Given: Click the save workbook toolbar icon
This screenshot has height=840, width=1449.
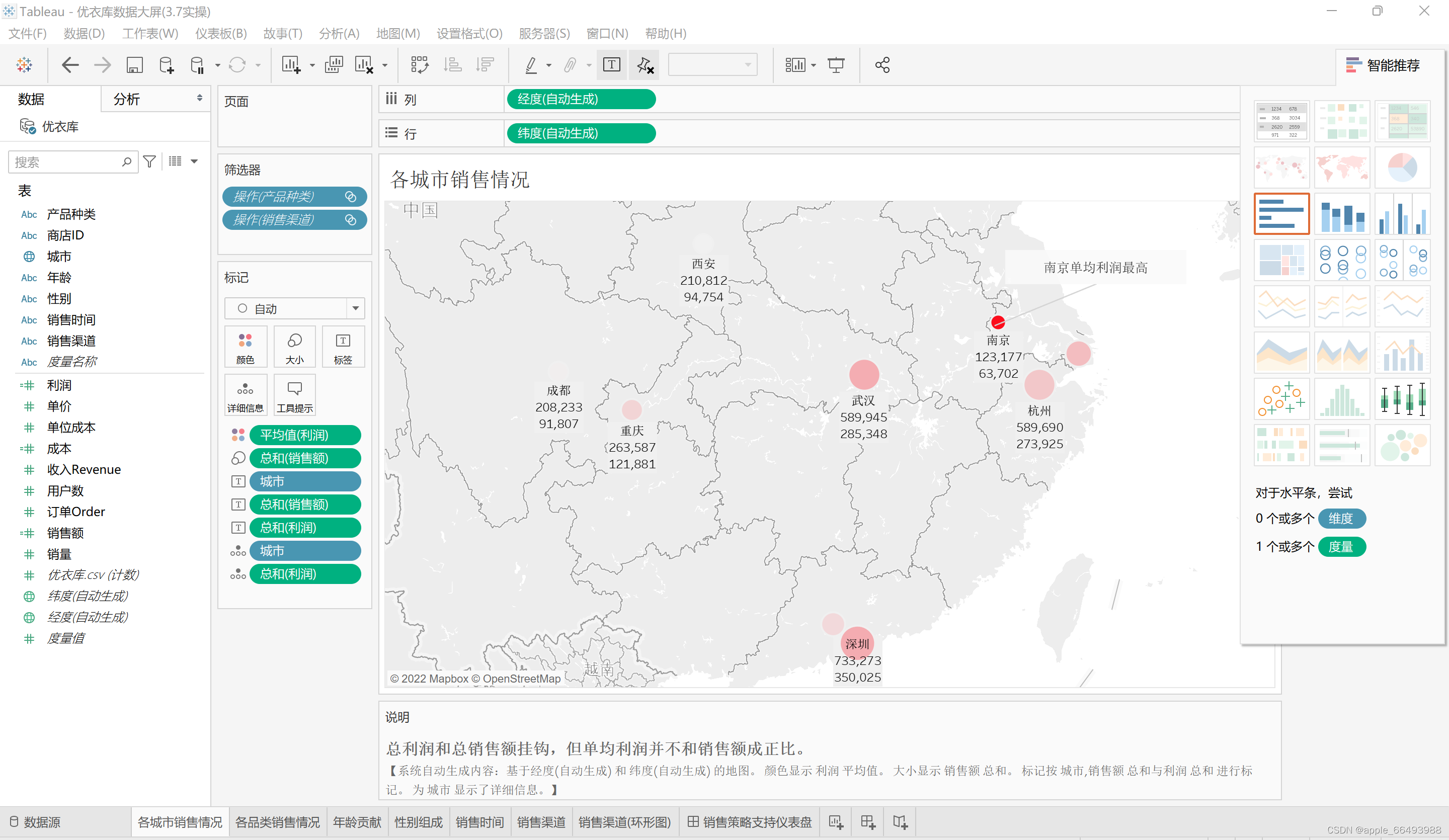Looking at the screenshot, I should [x=134, y=65].
